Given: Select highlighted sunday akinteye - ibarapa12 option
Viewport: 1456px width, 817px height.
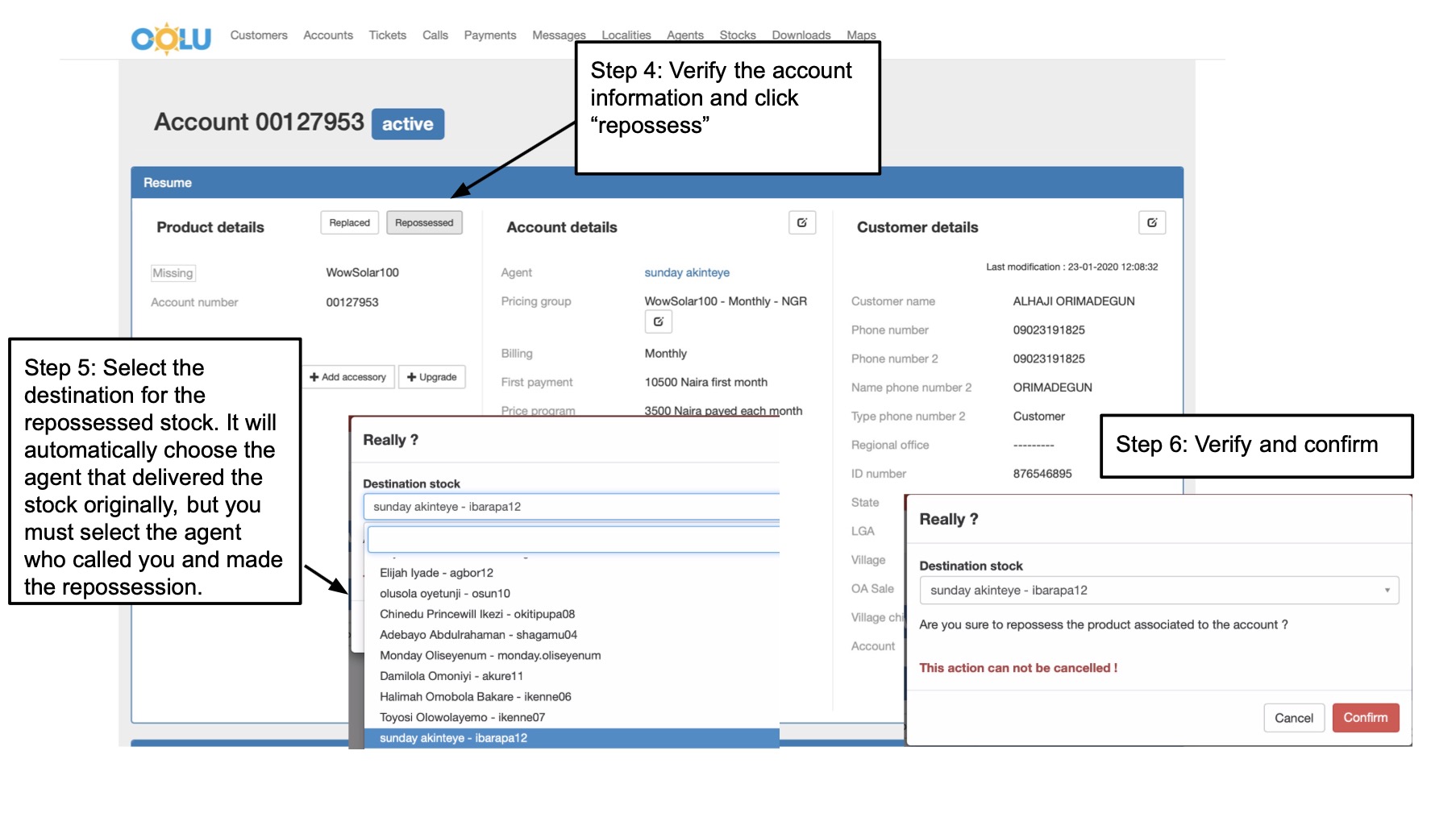Looking at the screenshot, I should (x=453, y=738).
